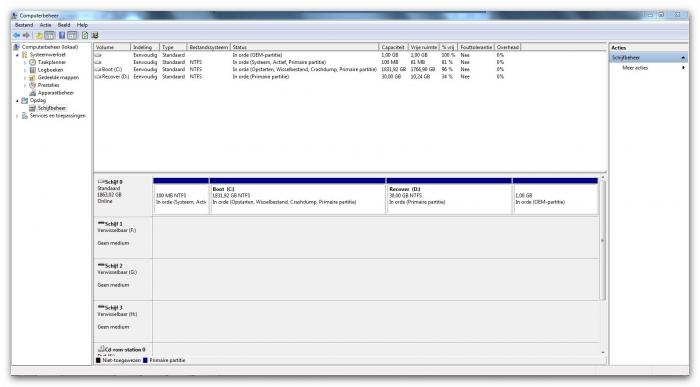Click the Back arrow toolbar icon
This screenshot has width=700, height=387.
[17, 35]
